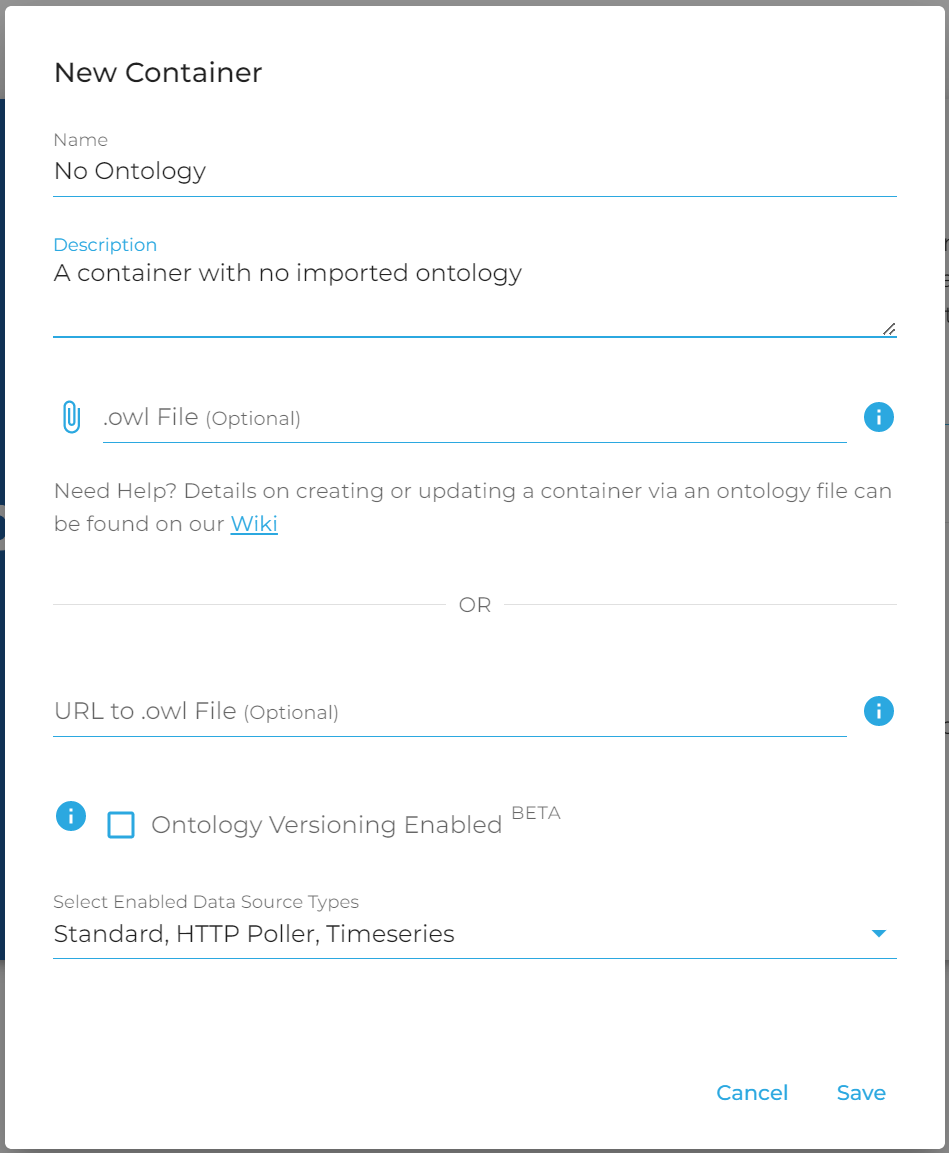Image resolution: width=949 pixels, height=1153 pixels.
Task: Open the Wiki help link
Action: pos(254,523)
